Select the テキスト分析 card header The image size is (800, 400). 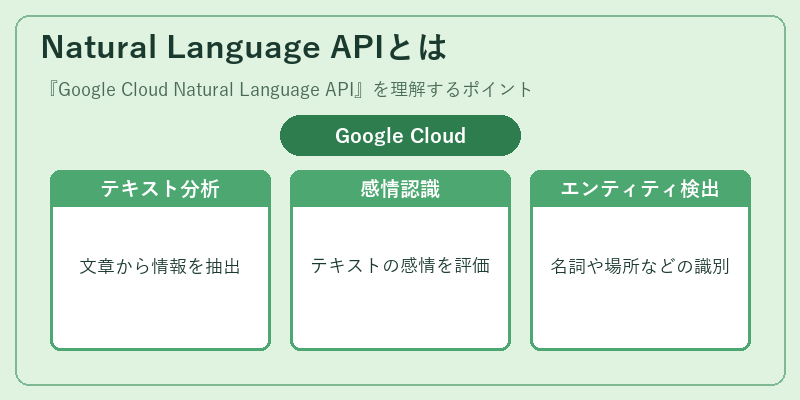coord(160,189)
